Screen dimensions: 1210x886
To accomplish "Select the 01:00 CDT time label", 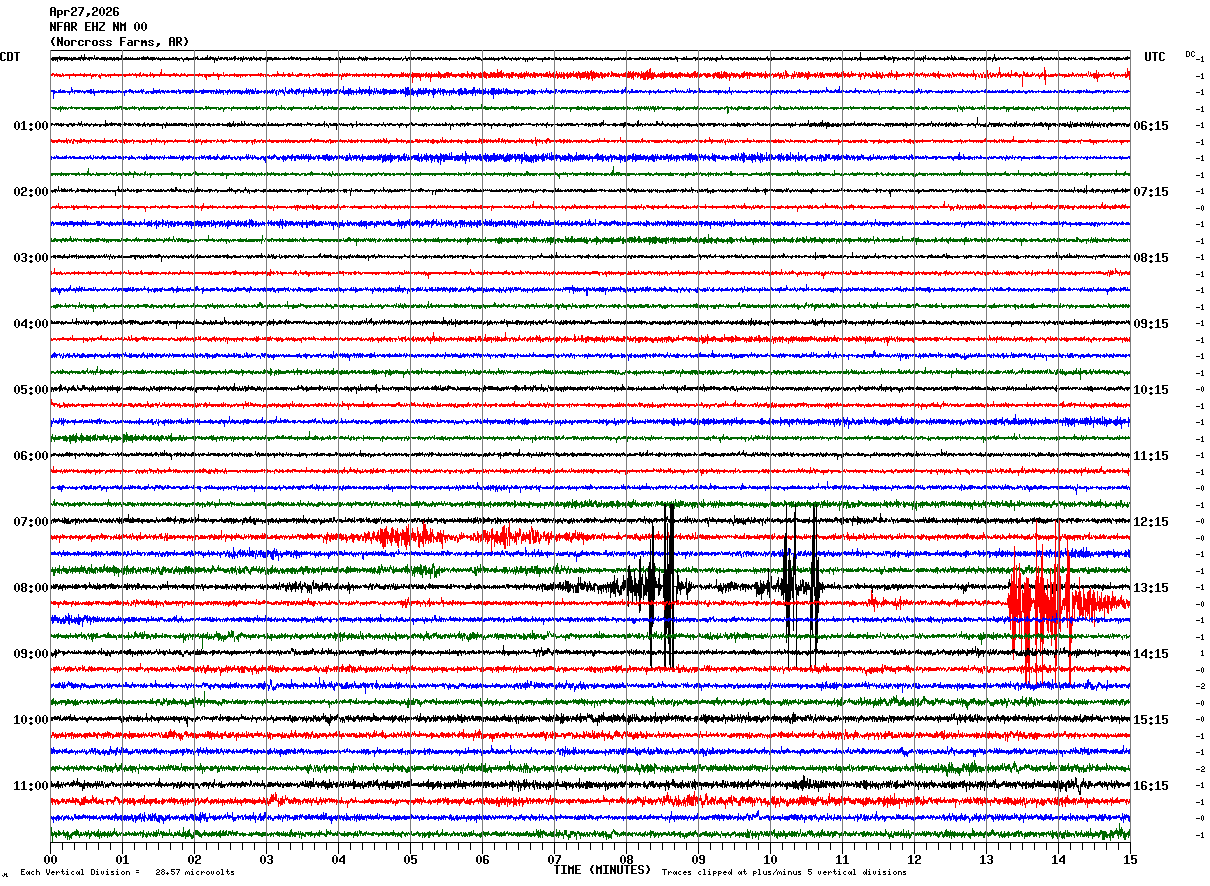I will point(31,126).
